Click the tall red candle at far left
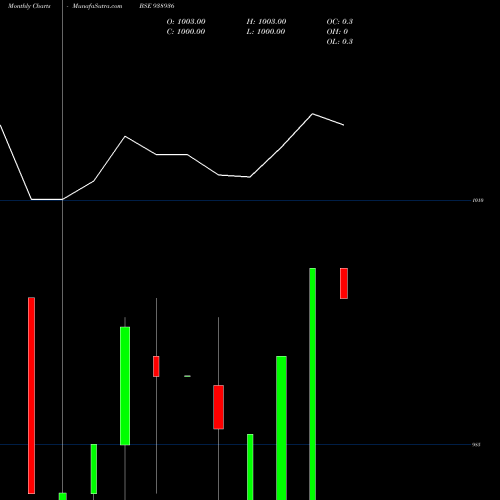The width and height of the screenshot is (500, 500). pyautogui.click(x=31, y=395)
